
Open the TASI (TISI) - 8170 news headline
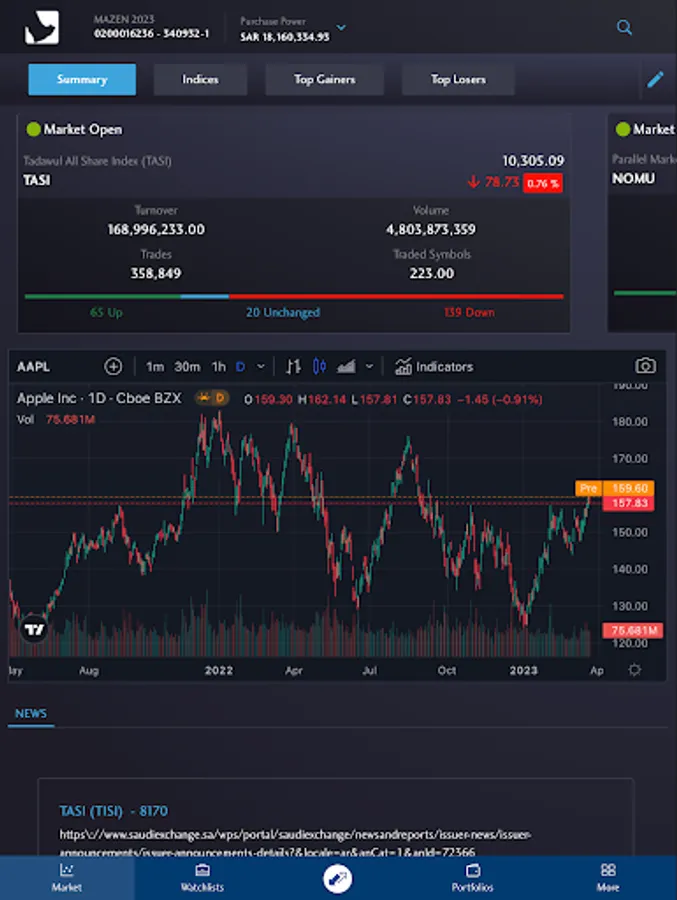click(x=114, y=810)
